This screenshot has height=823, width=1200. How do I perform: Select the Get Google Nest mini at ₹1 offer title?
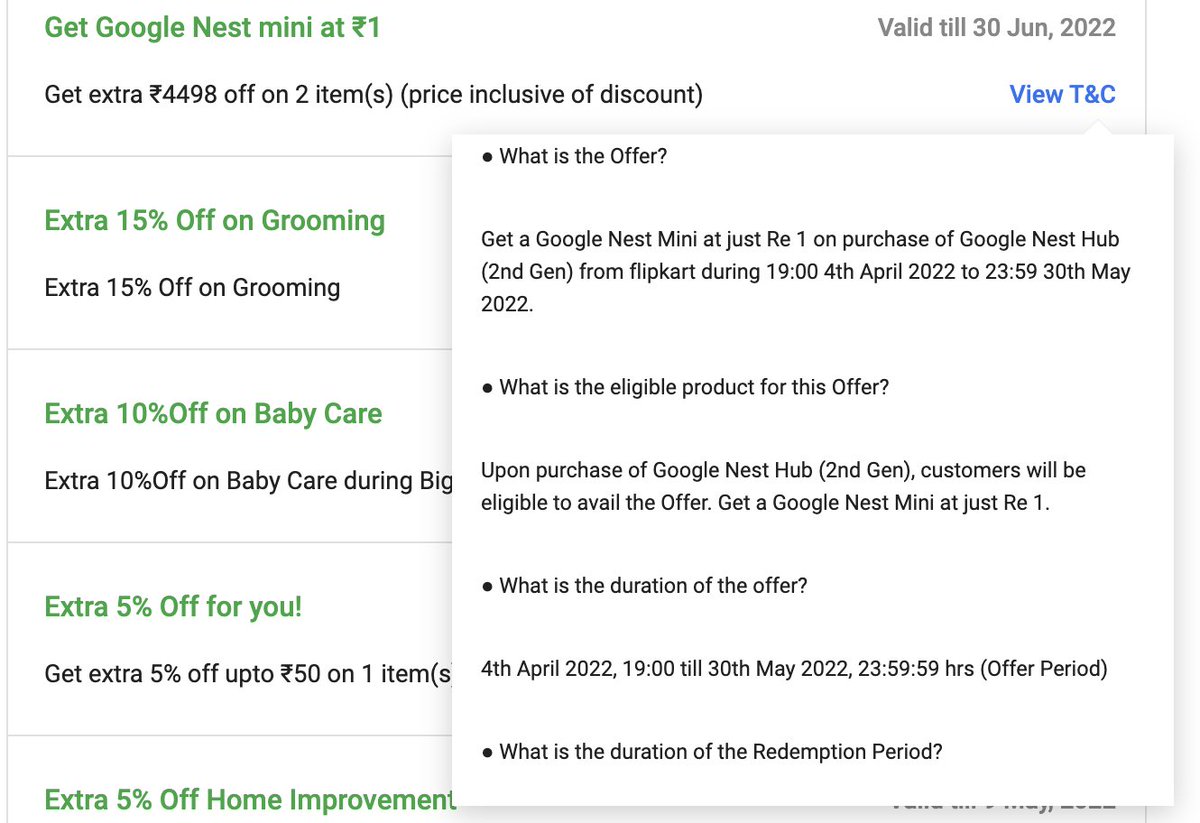click(213, 27)
